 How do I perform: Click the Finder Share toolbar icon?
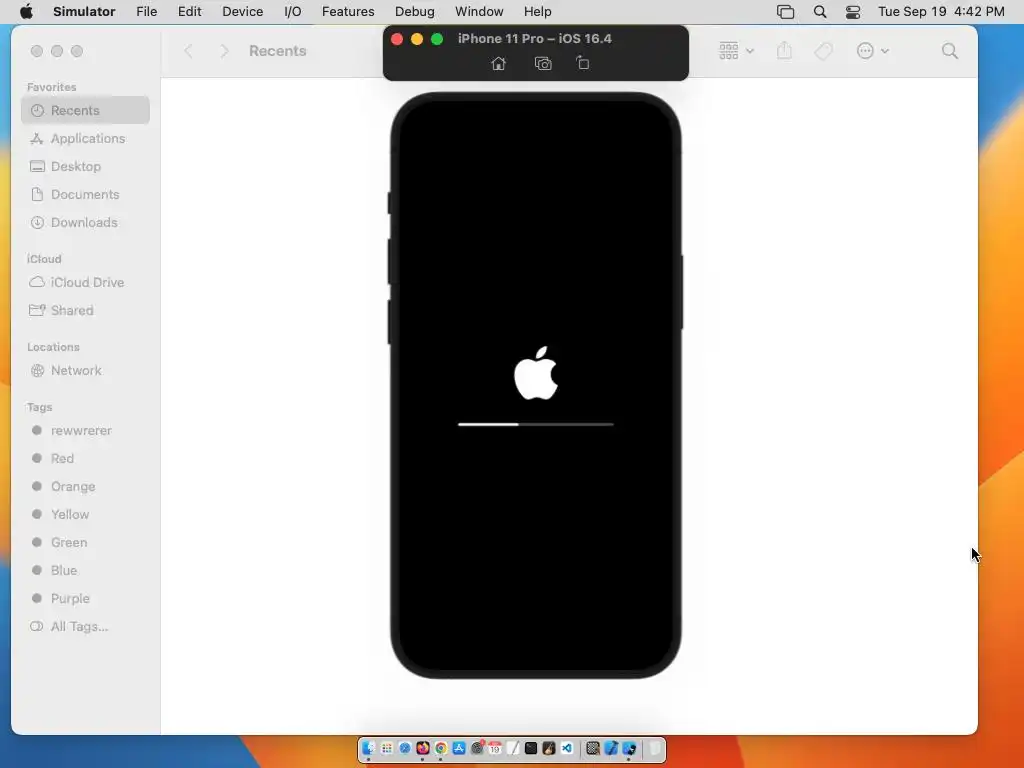pos(784,50)
